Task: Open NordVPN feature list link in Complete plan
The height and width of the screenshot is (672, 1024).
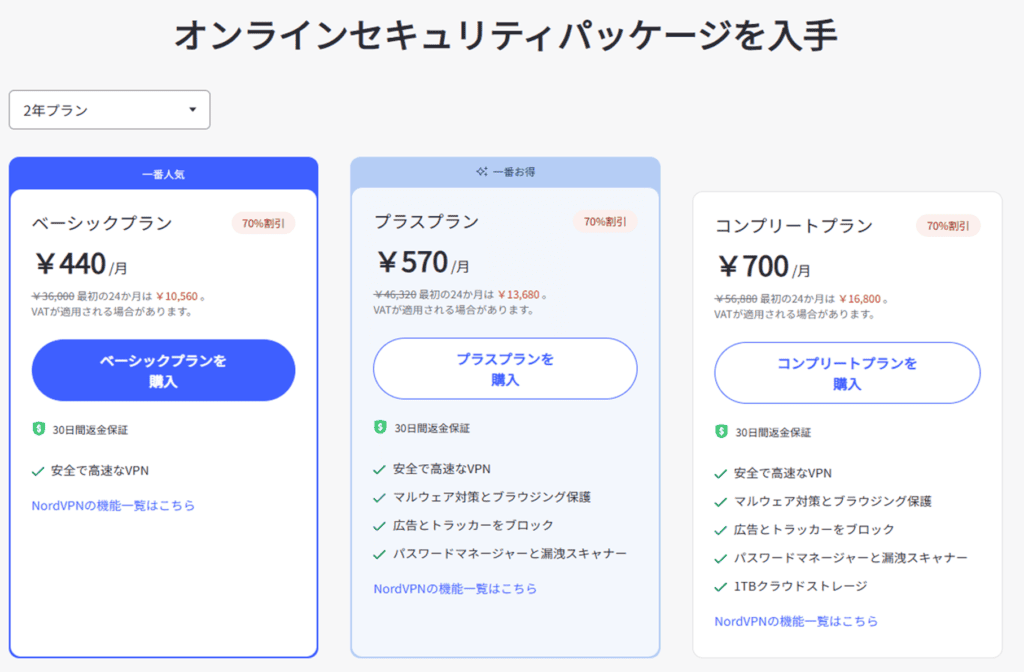Action: pyautogui.click(x=796, y=621)
